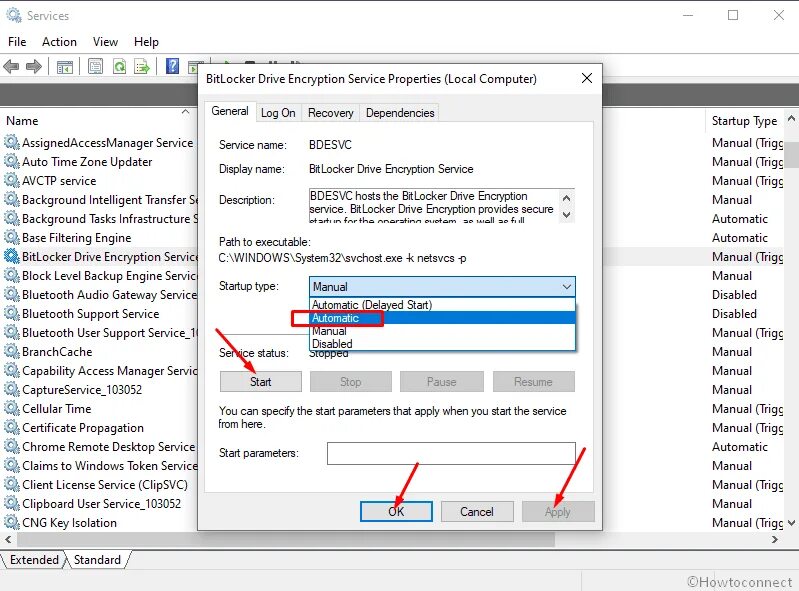Click horizontal scrollbar right arrow

click(x=775, y=539)
